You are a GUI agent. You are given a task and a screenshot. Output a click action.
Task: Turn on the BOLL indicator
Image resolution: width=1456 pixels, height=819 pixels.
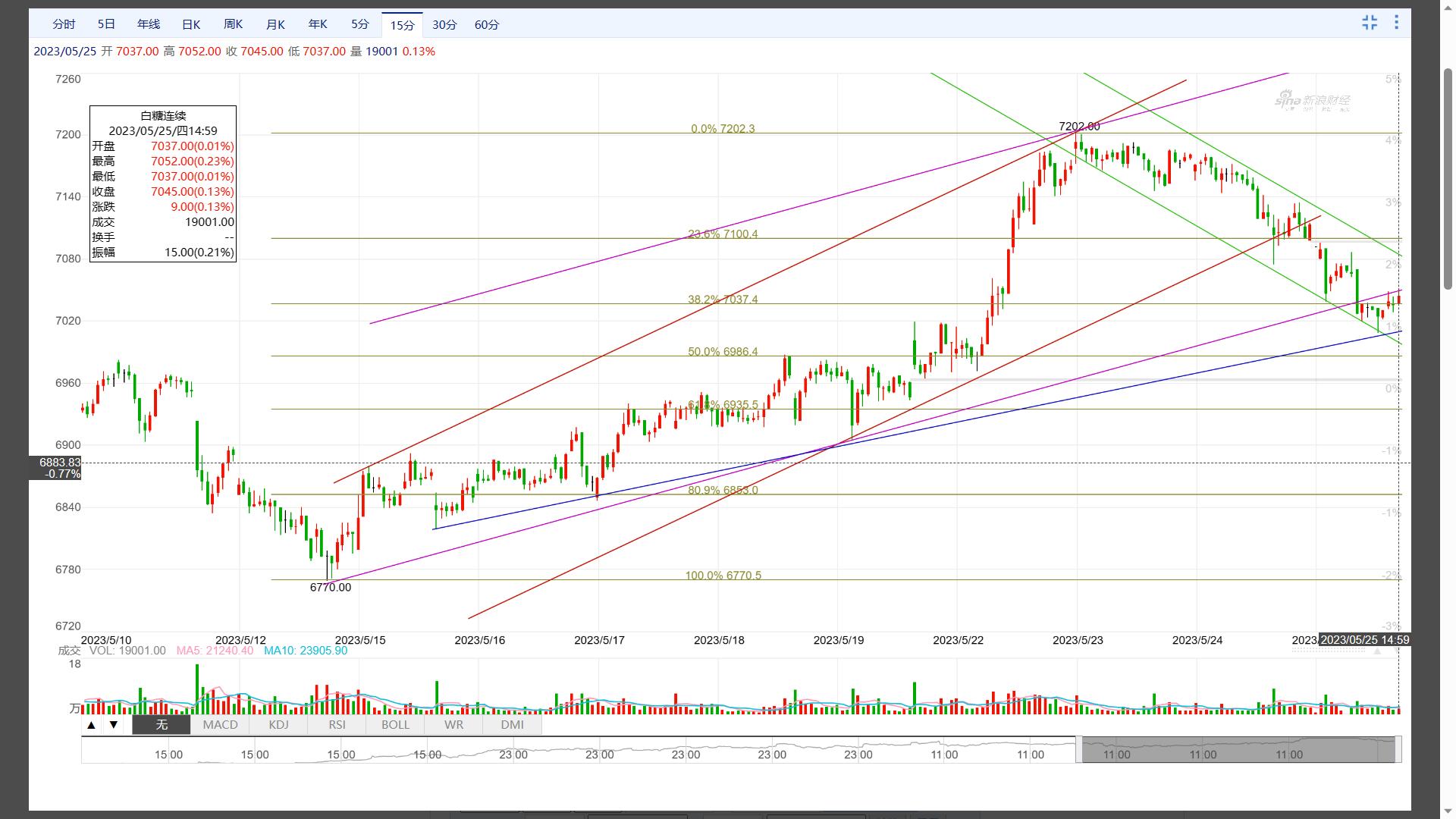(x=395, y=725)
